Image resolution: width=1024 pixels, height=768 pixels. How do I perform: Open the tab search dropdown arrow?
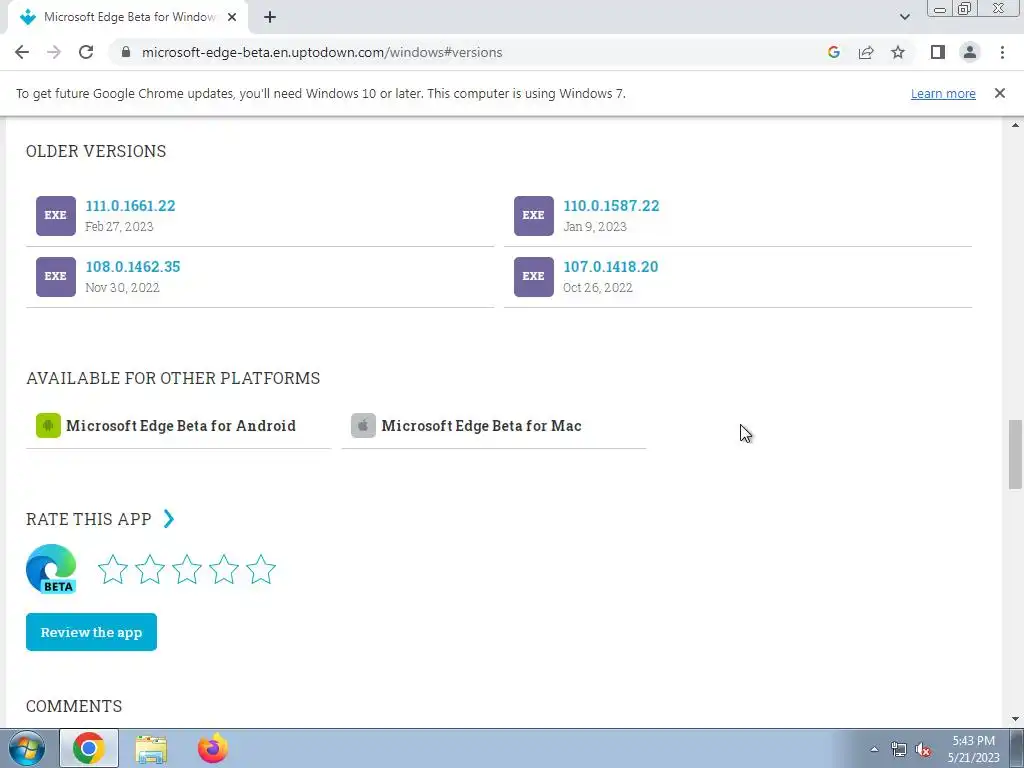904,17
